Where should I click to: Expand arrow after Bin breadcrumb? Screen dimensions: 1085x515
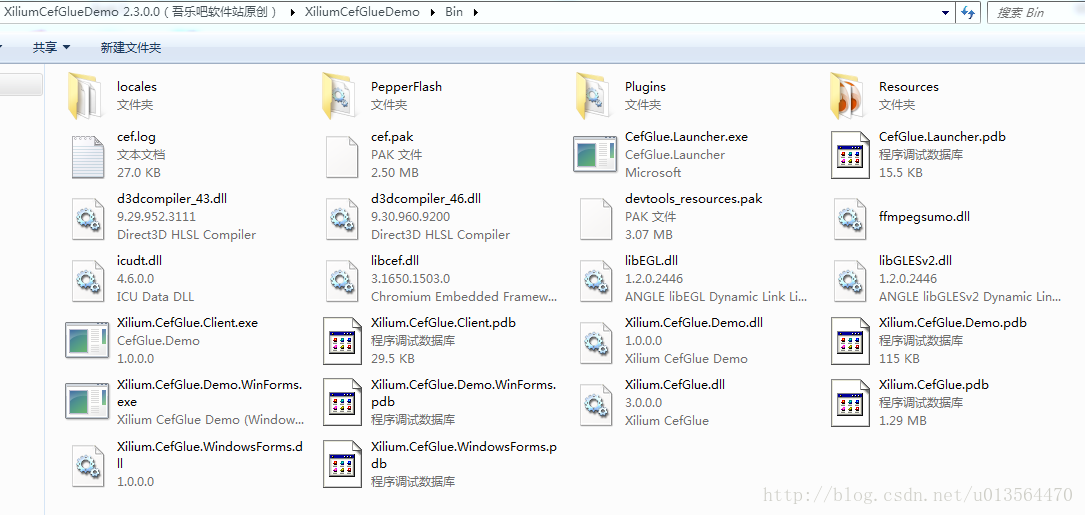475,12
